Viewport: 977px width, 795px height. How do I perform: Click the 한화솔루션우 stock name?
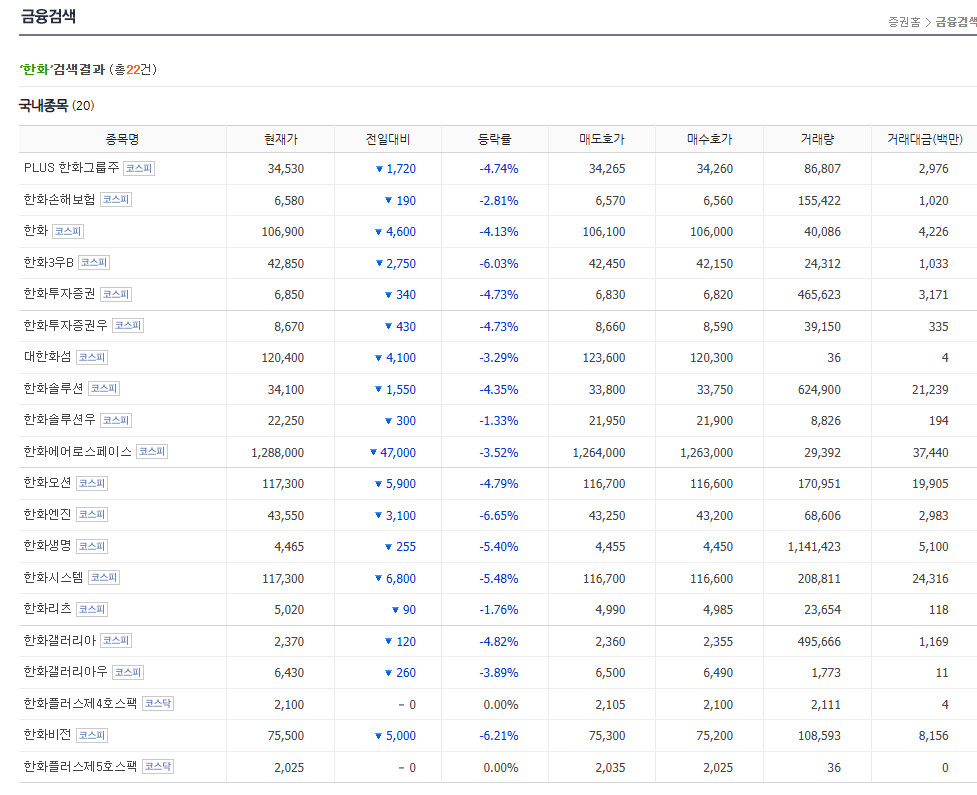coord(59,419)
